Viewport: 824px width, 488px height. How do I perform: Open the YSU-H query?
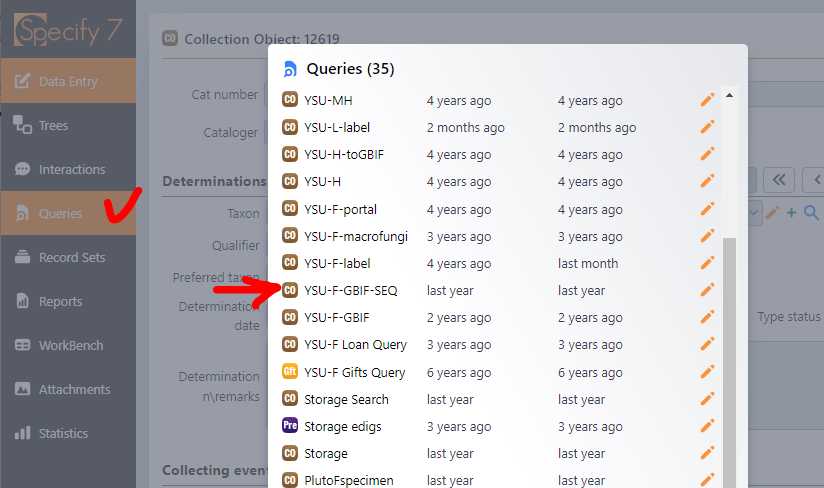click(322, 182)
